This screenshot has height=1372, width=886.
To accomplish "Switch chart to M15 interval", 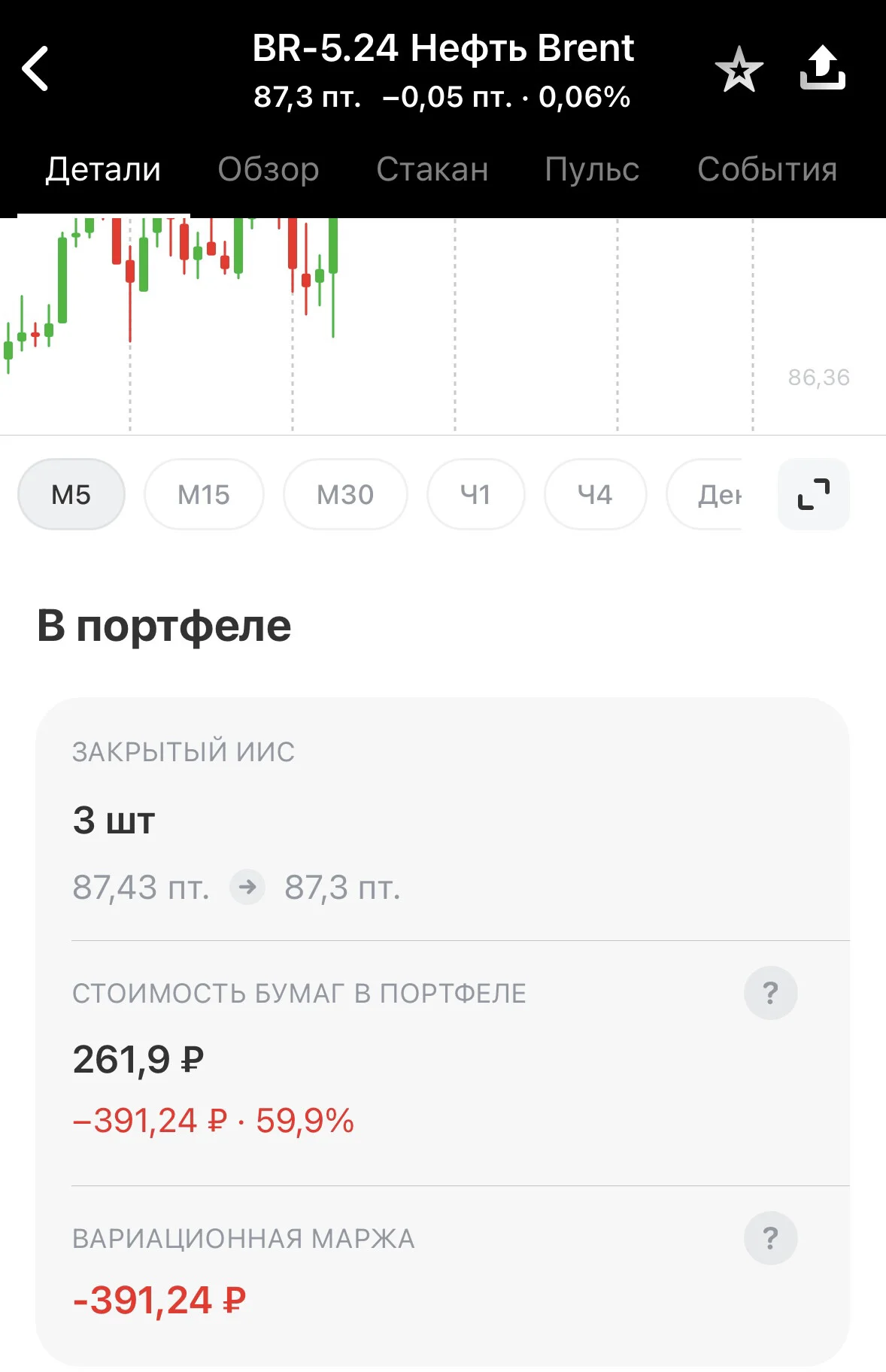I will (204, 494).
